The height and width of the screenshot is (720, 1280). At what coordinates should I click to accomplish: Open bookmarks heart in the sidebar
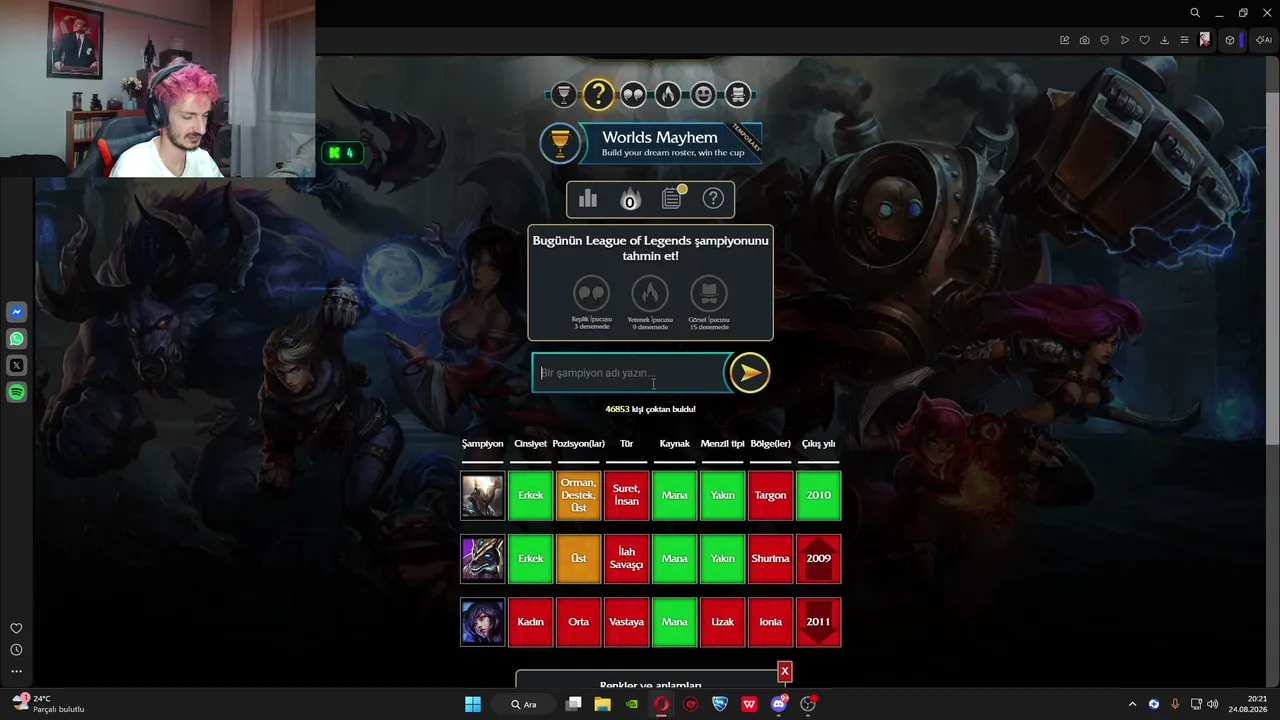(16, 628)
